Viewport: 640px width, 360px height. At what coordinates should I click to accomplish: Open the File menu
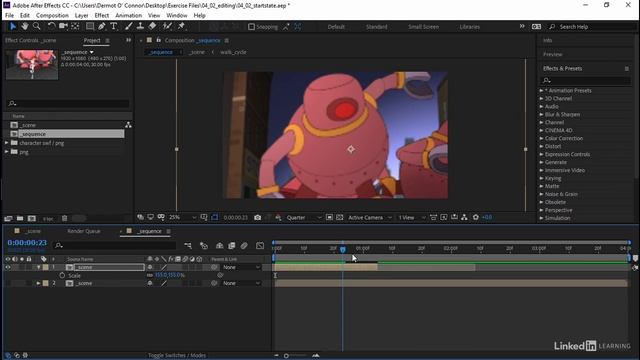tap(9, 16)
